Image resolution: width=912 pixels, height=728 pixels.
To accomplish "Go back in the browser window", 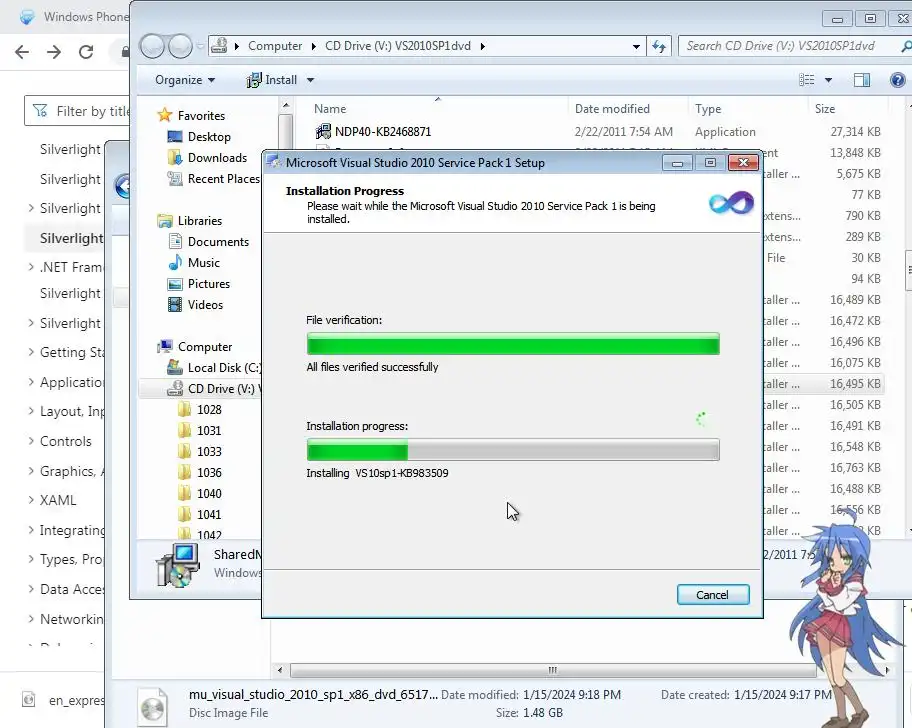I will [22, 52].
